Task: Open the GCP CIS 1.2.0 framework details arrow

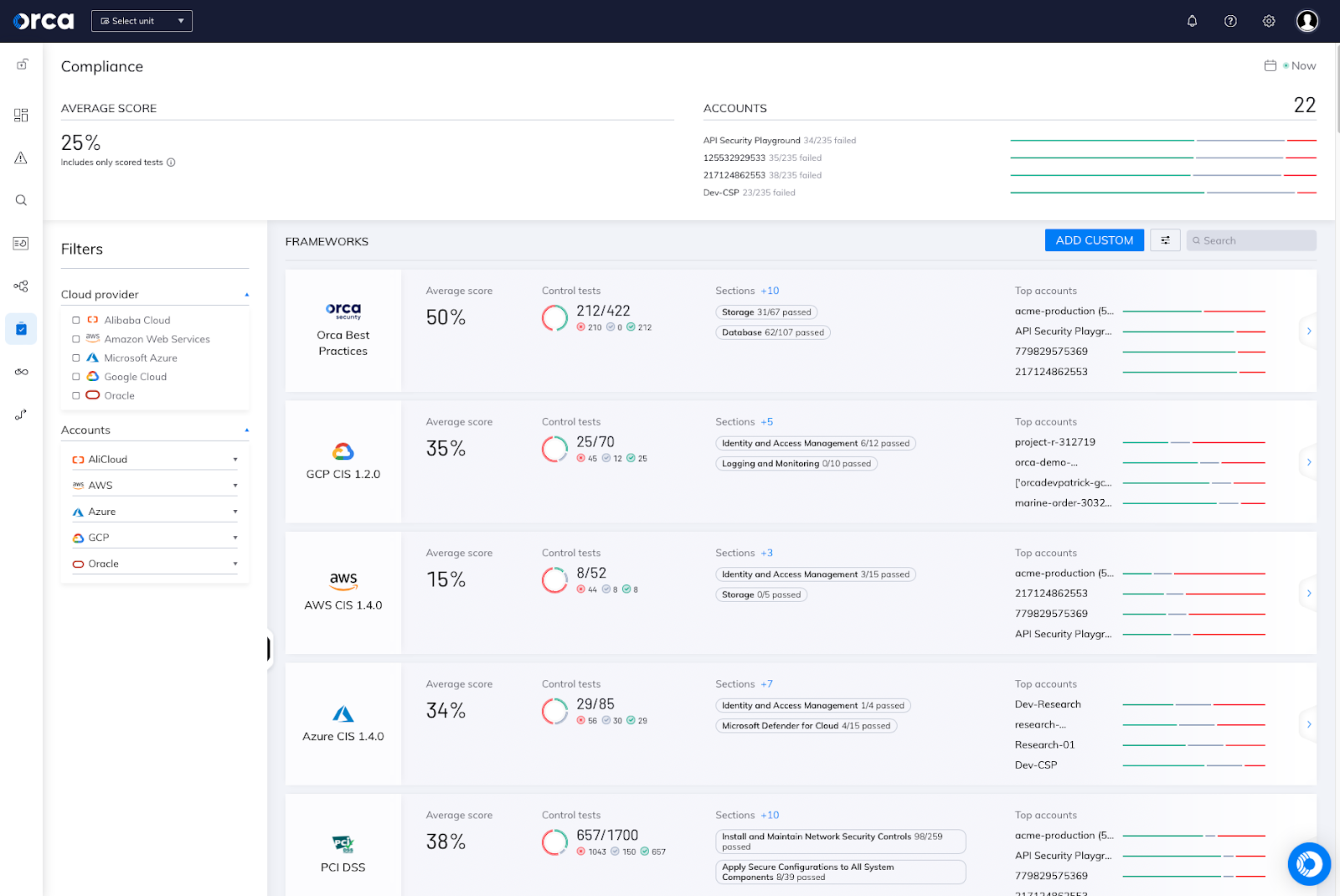Action: point(1308,461)
